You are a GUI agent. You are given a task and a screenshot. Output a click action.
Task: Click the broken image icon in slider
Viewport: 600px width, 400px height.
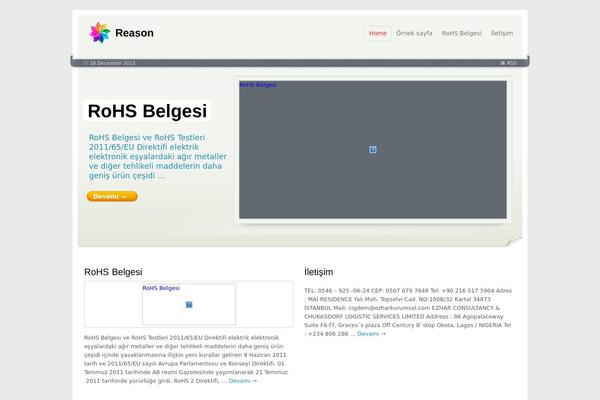[x=373, y=150]
